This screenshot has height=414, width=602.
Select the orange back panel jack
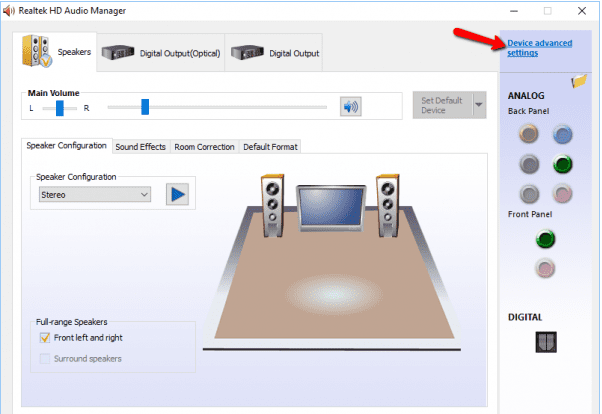(x=529, y=134)
